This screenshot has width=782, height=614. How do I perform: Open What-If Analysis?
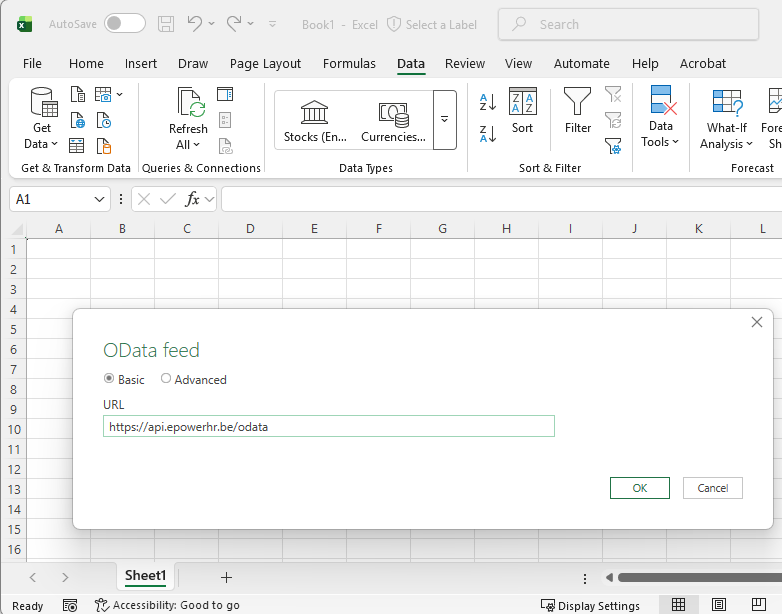727,119
